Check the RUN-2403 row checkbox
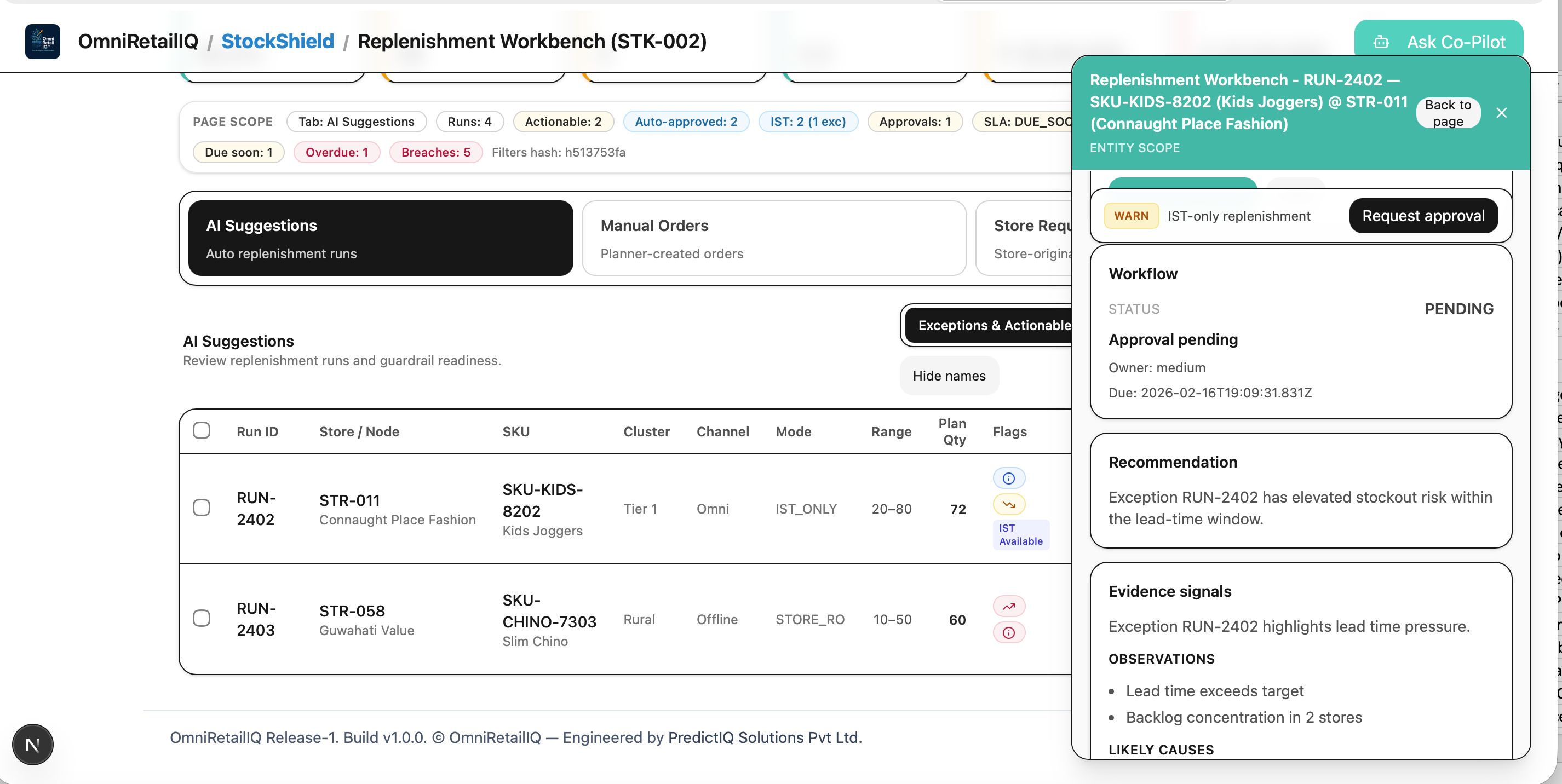Screen dimensions: 1562x784 click(202, 618)
